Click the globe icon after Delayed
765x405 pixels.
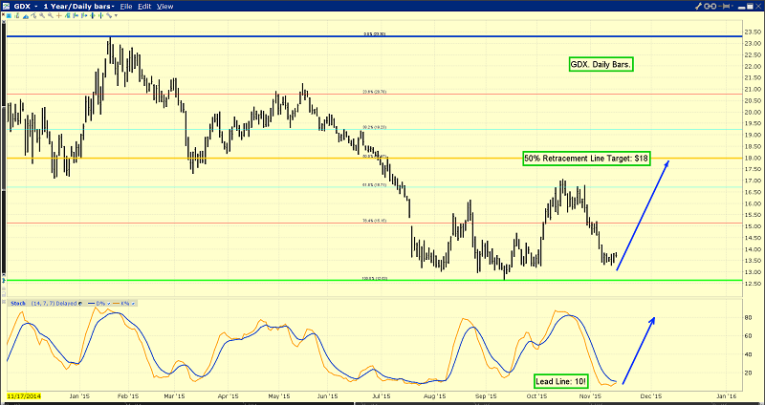pyautogui.click(x=80, y=304)
